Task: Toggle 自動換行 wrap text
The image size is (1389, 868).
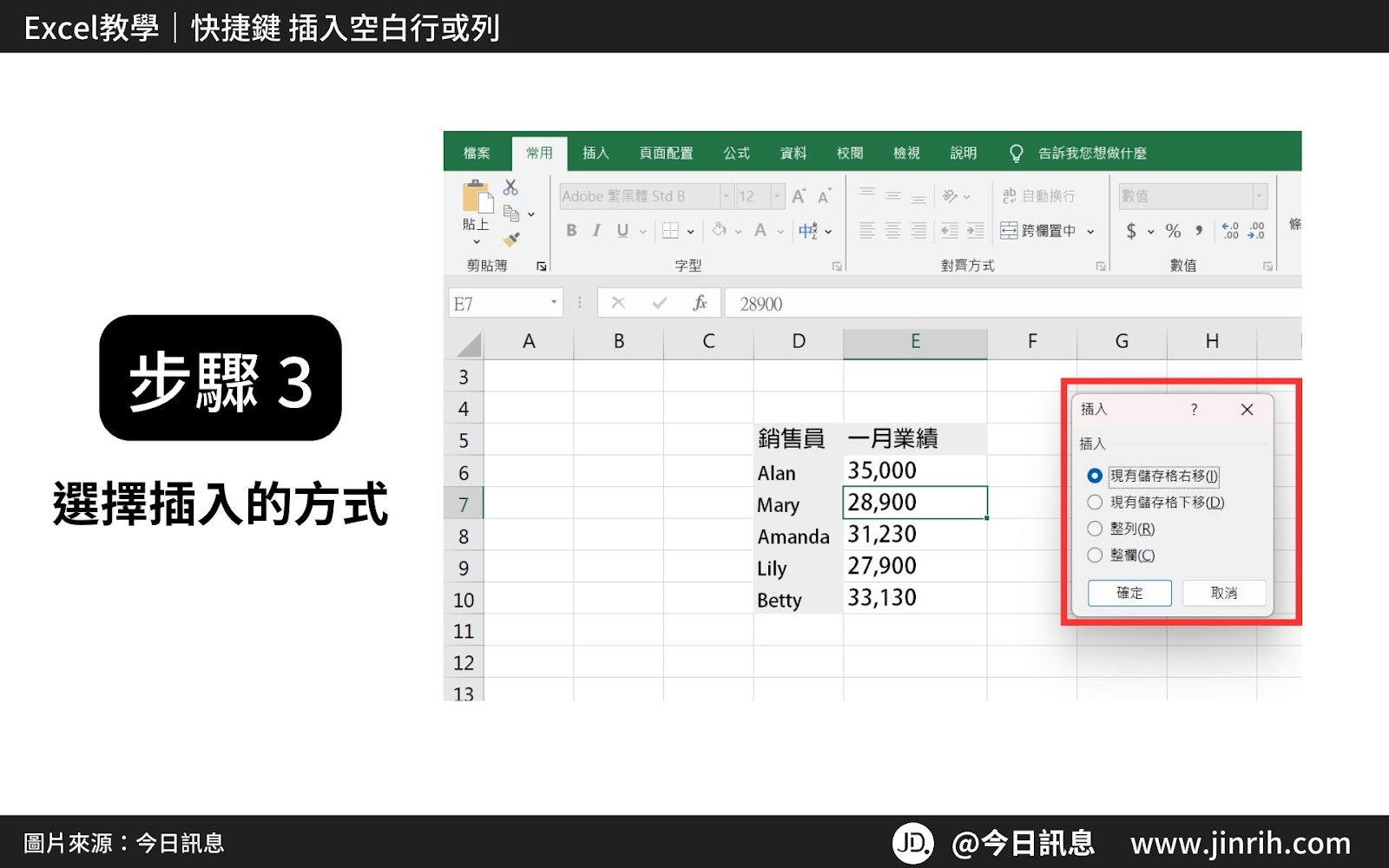Action: [1038, 196]
